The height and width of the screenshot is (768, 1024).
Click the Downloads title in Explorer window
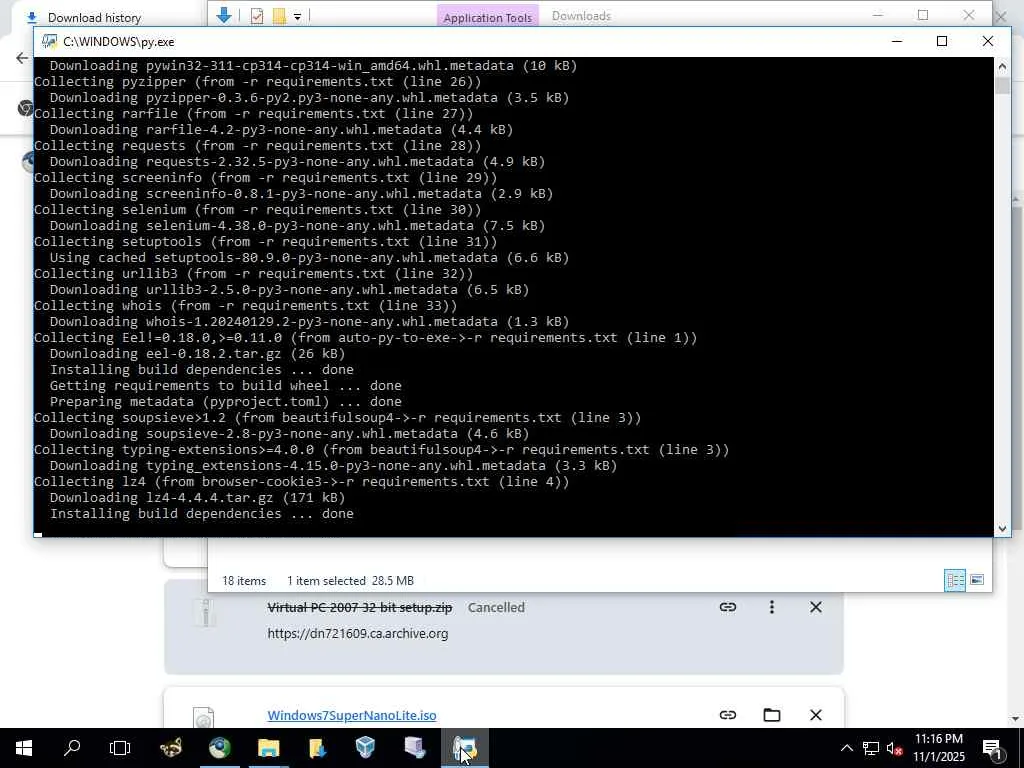(x=581, y=16)
